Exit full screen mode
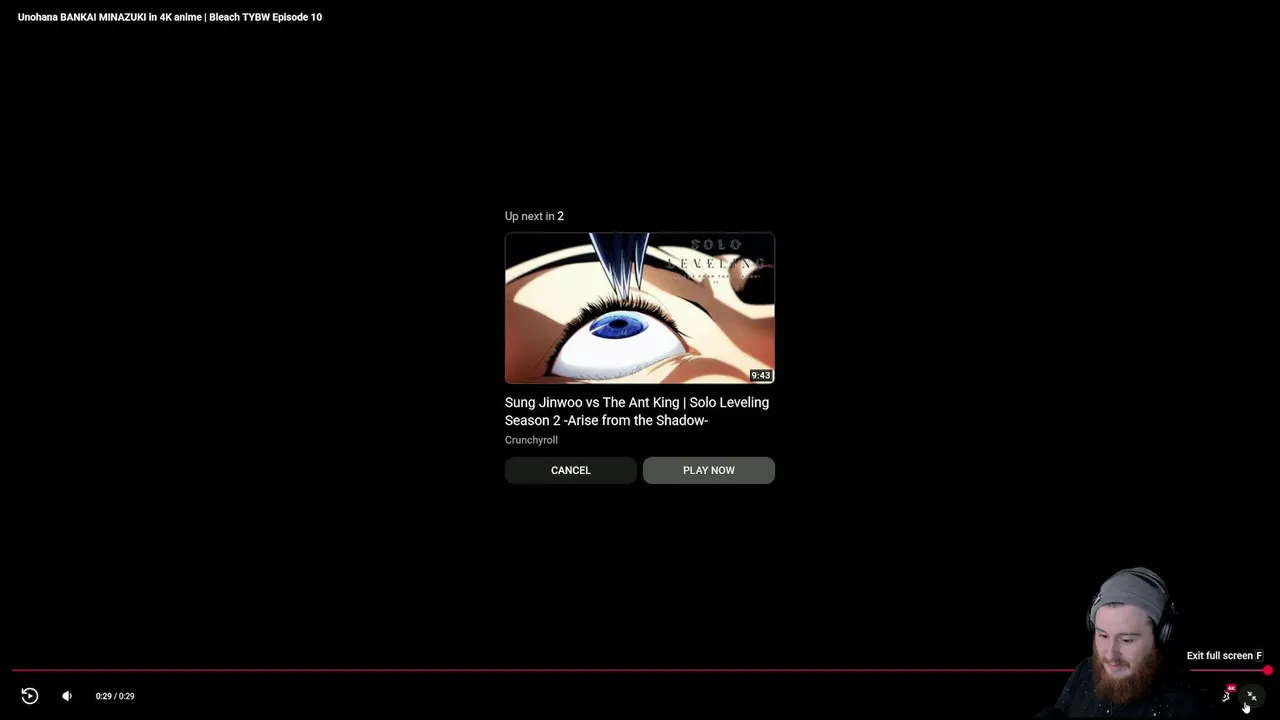 coord(1252,695)
